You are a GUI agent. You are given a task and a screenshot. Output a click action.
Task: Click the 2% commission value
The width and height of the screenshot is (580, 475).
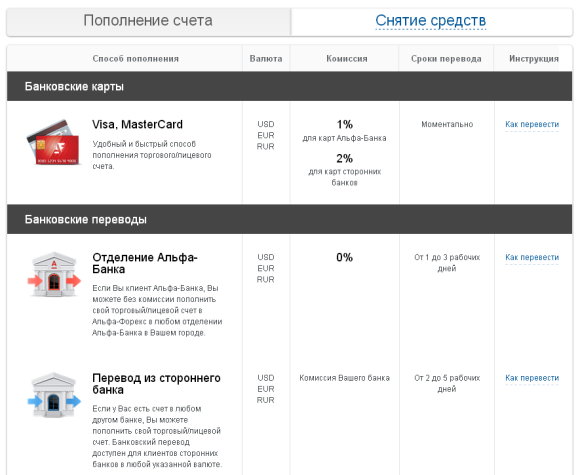344,158
